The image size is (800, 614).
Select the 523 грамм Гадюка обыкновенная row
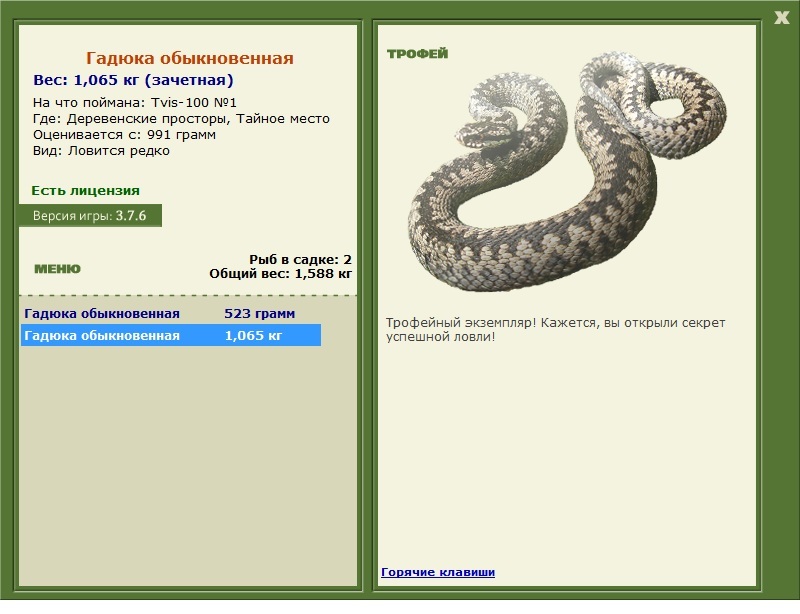click(x=170, y=313)
